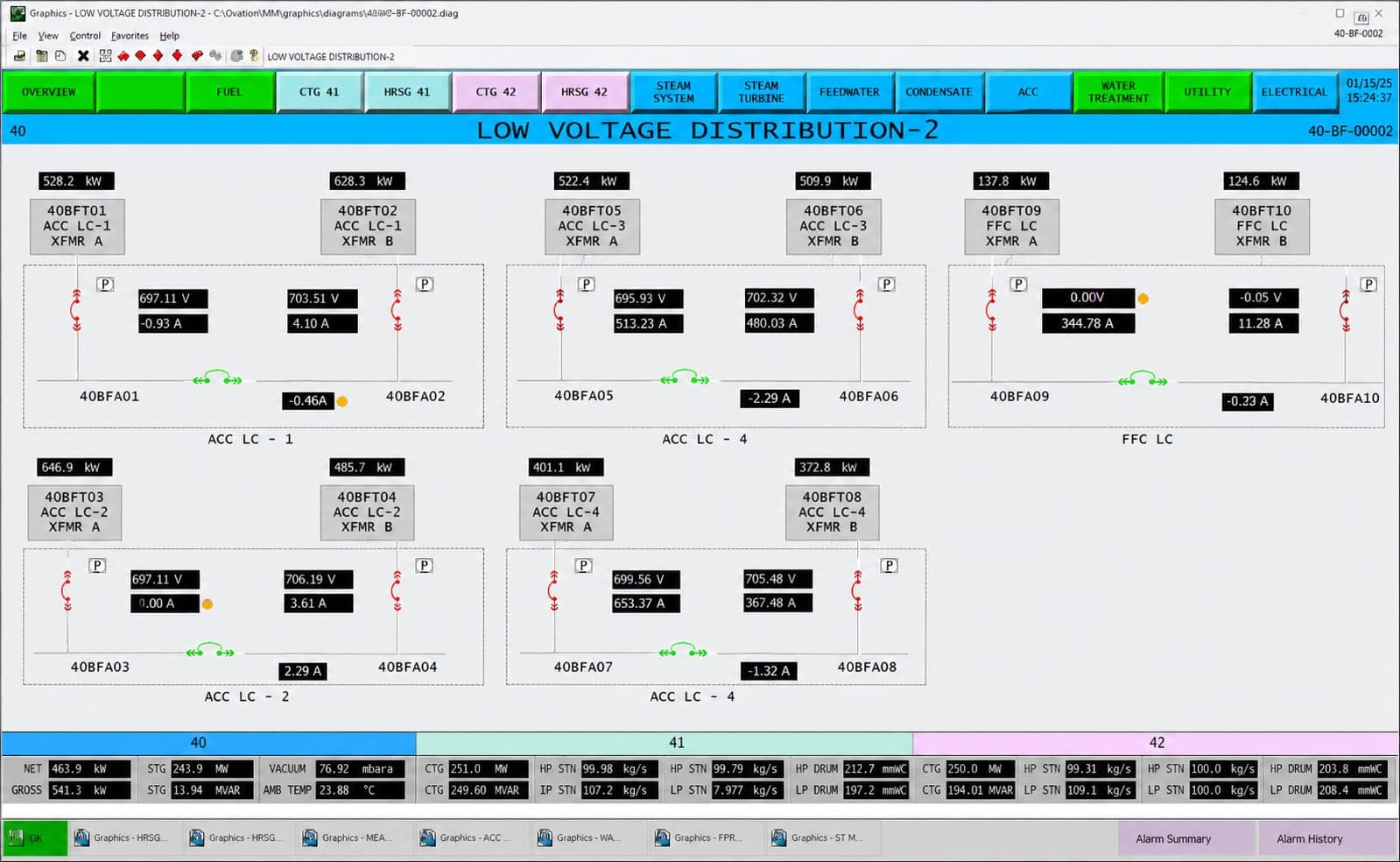Click the printer icon in the toolbar
Screen dimensions: 1400x862
19,56
